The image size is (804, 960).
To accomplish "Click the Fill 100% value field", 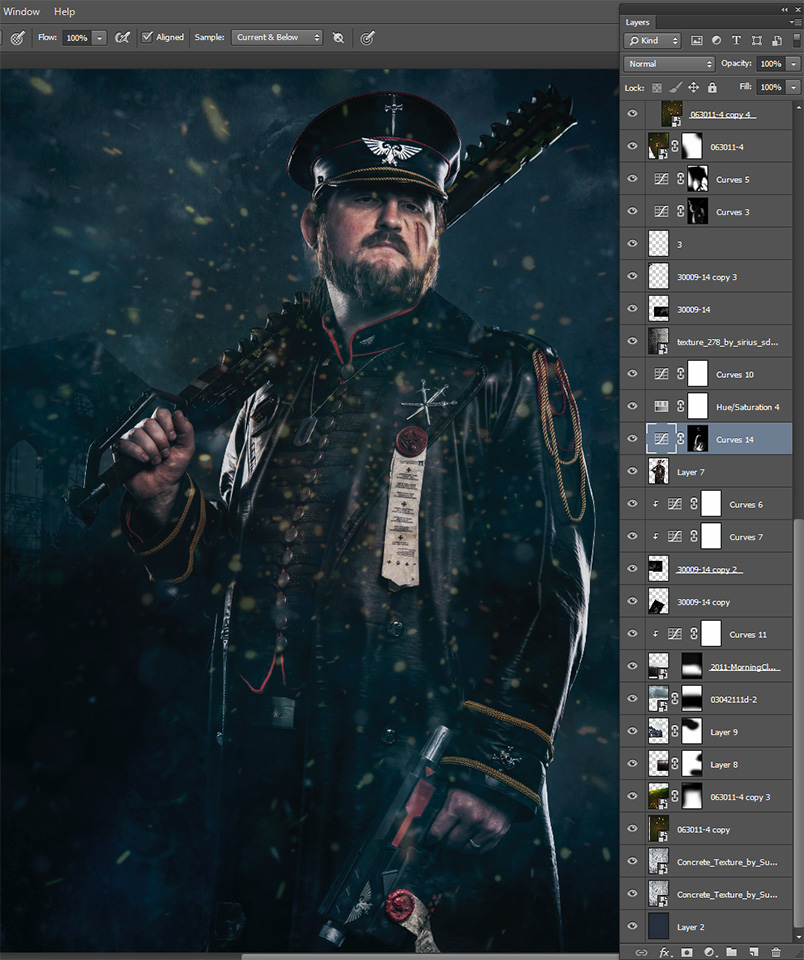I will [x=771, y=87].
